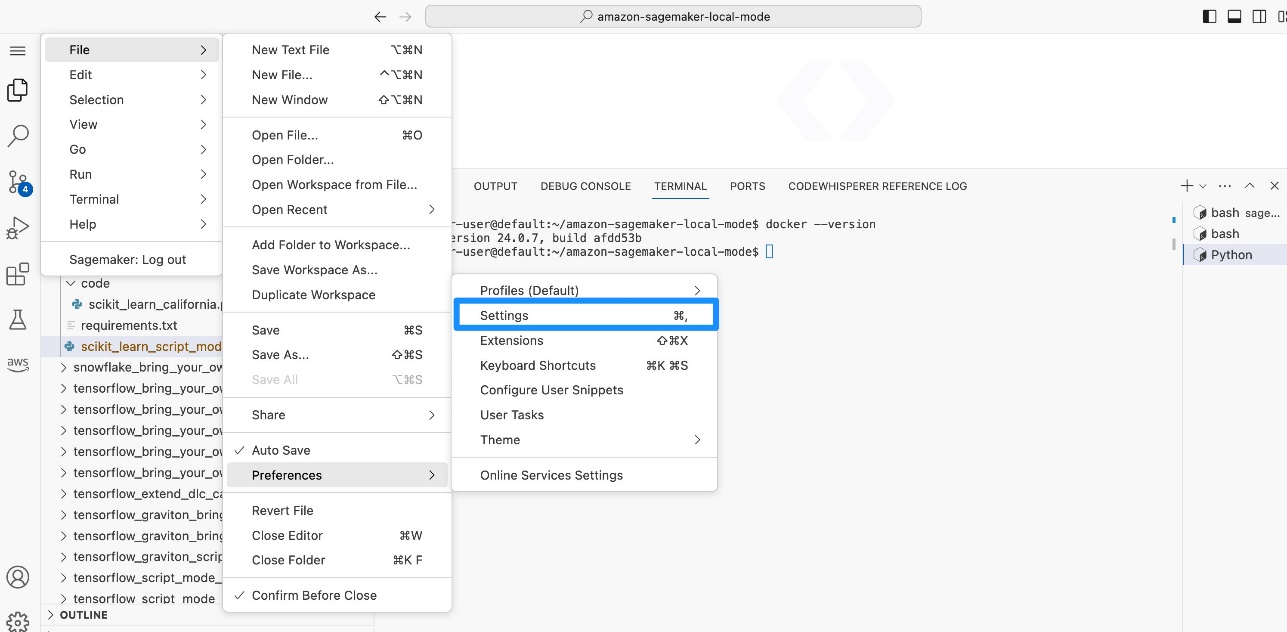Open the Testing flask view
Viewport: 1287px width, 632px height.
[x=17, y=319]
